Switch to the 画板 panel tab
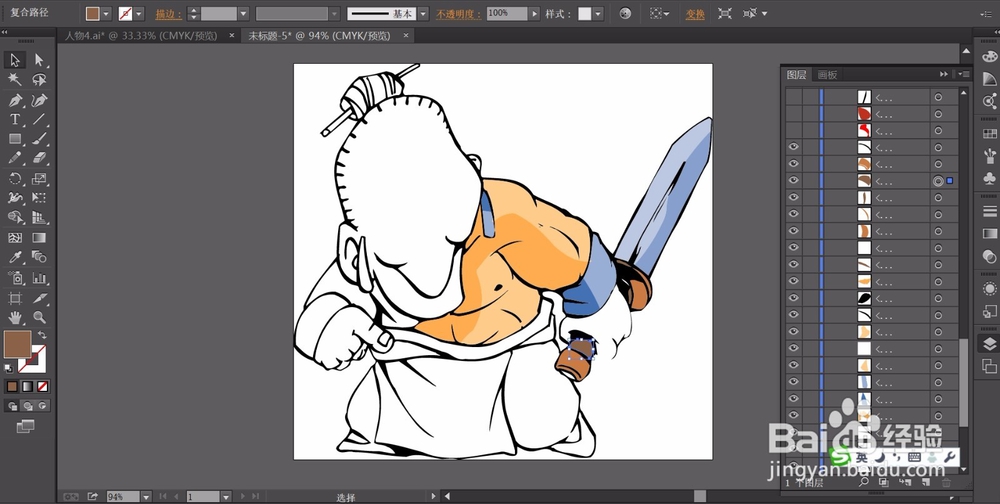This screenshot has width=1000, height=504. [x=827, y=75]
